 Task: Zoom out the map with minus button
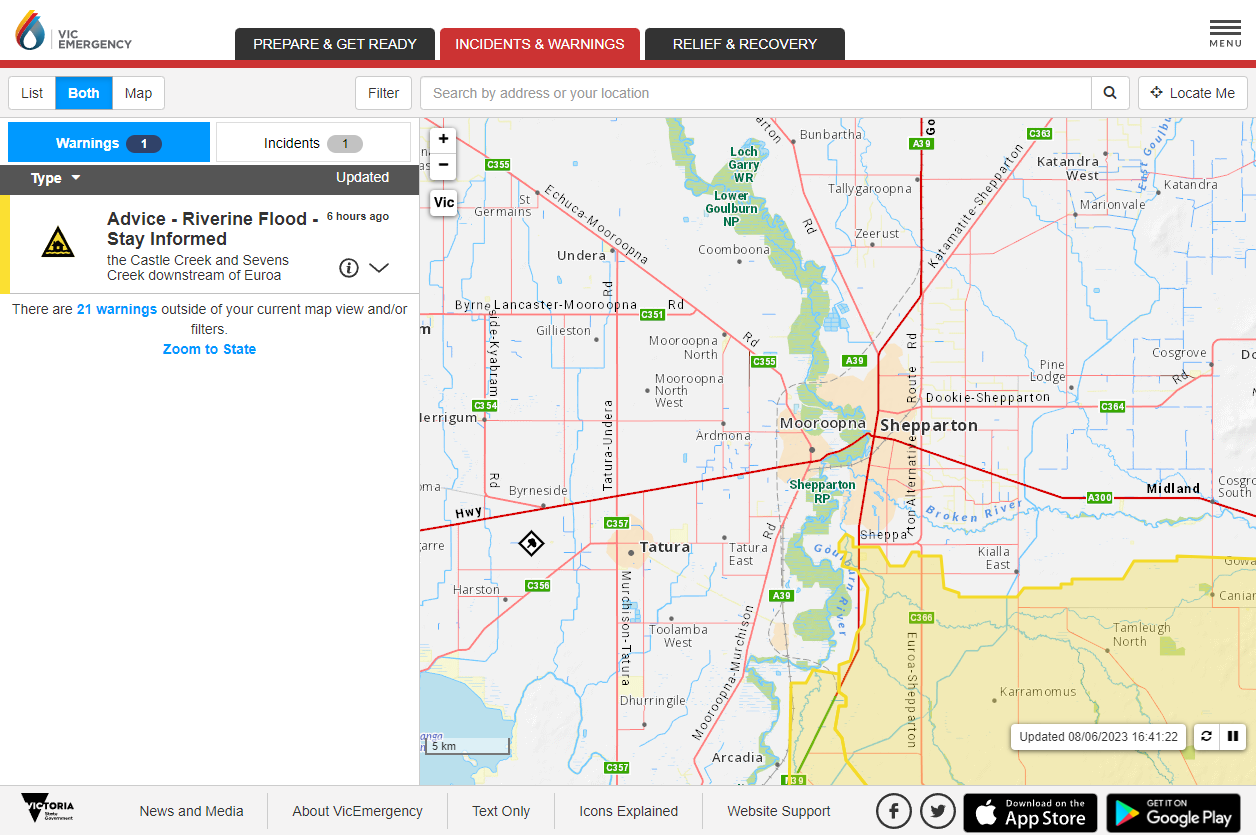(x=444, y=164)
